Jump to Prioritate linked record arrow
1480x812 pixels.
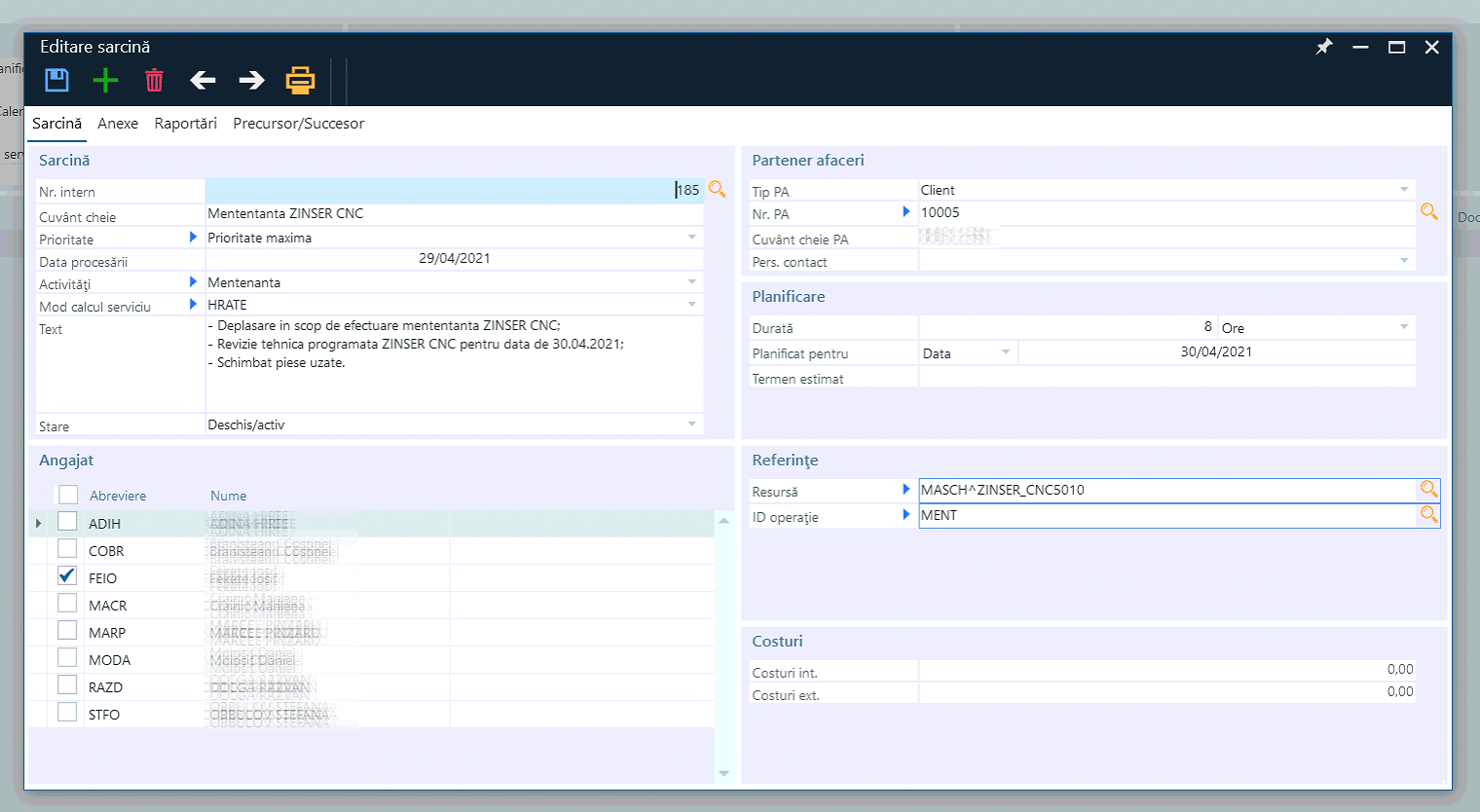coord(193,237)
